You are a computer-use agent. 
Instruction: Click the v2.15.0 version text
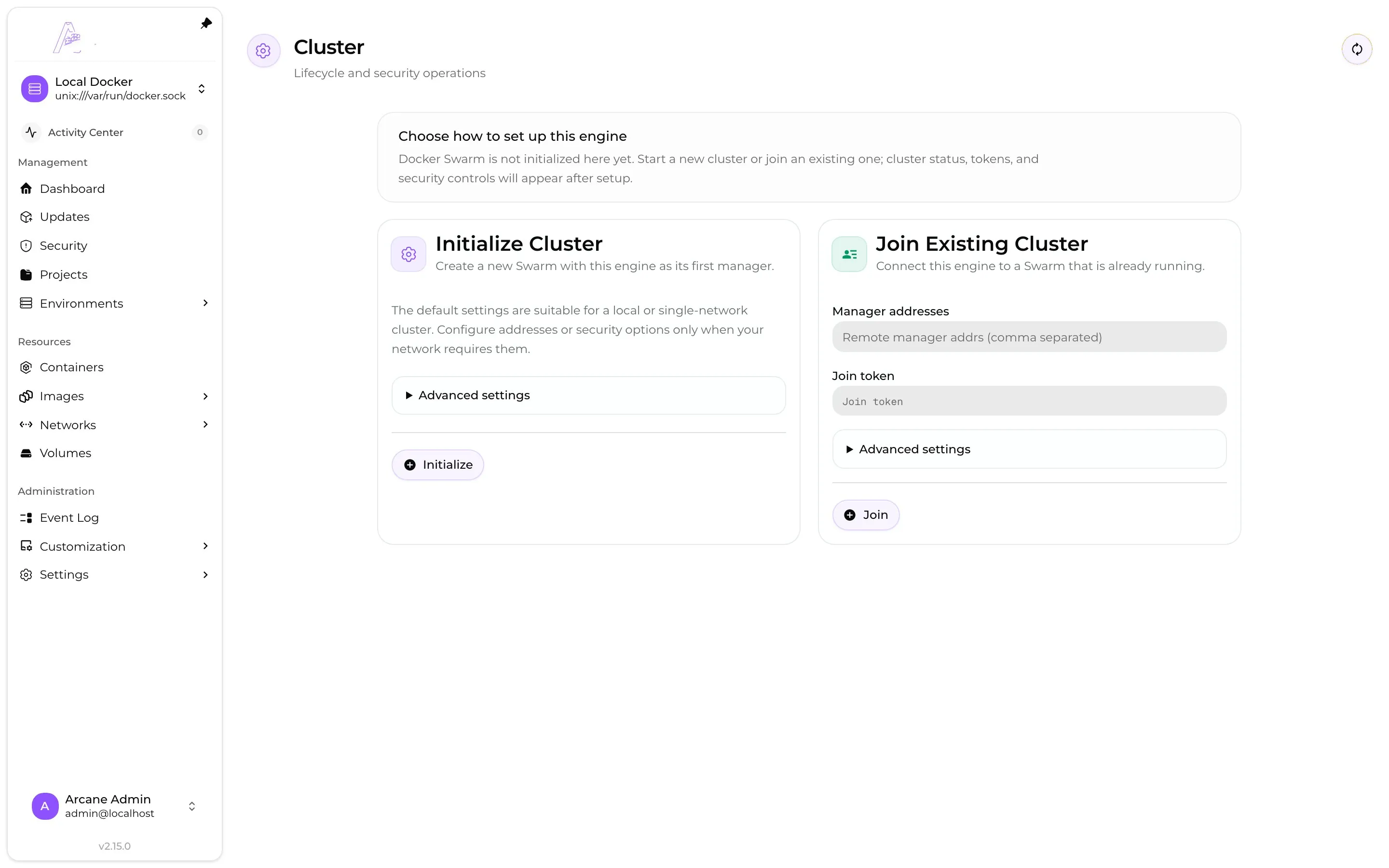[114, 846]
